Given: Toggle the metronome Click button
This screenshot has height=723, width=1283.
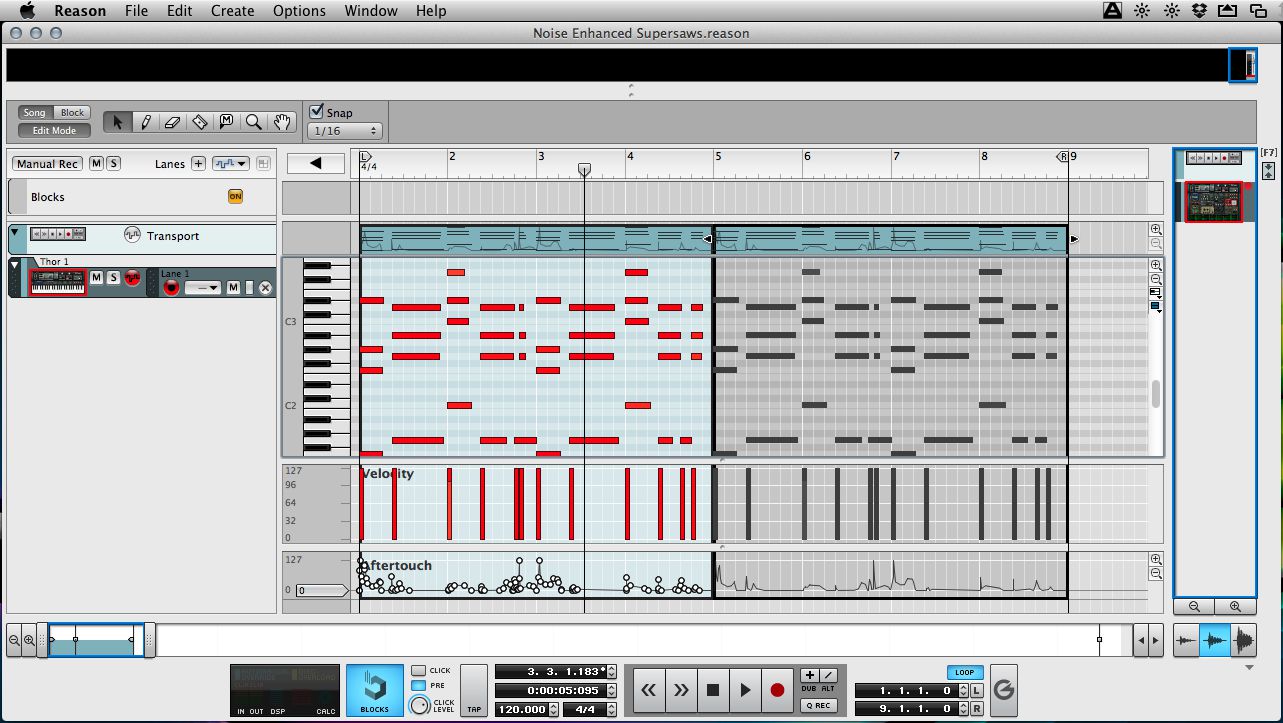Looking at the screenshot, I should 418,670.
